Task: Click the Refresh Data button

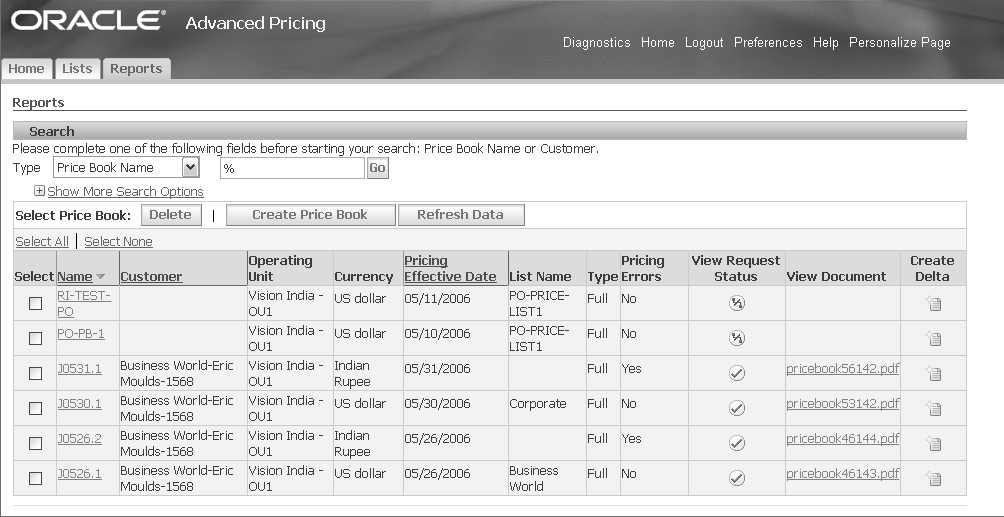Action: [460, 215]
